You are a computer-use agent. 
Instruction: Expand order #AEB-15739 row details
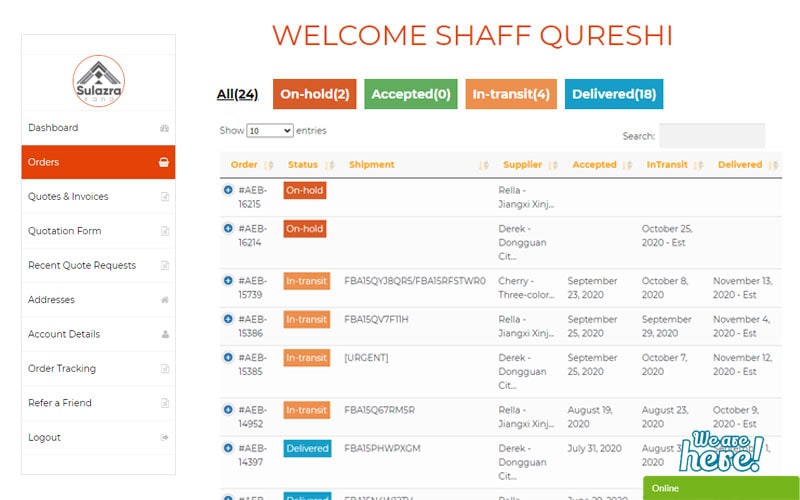tap(228, 281)
